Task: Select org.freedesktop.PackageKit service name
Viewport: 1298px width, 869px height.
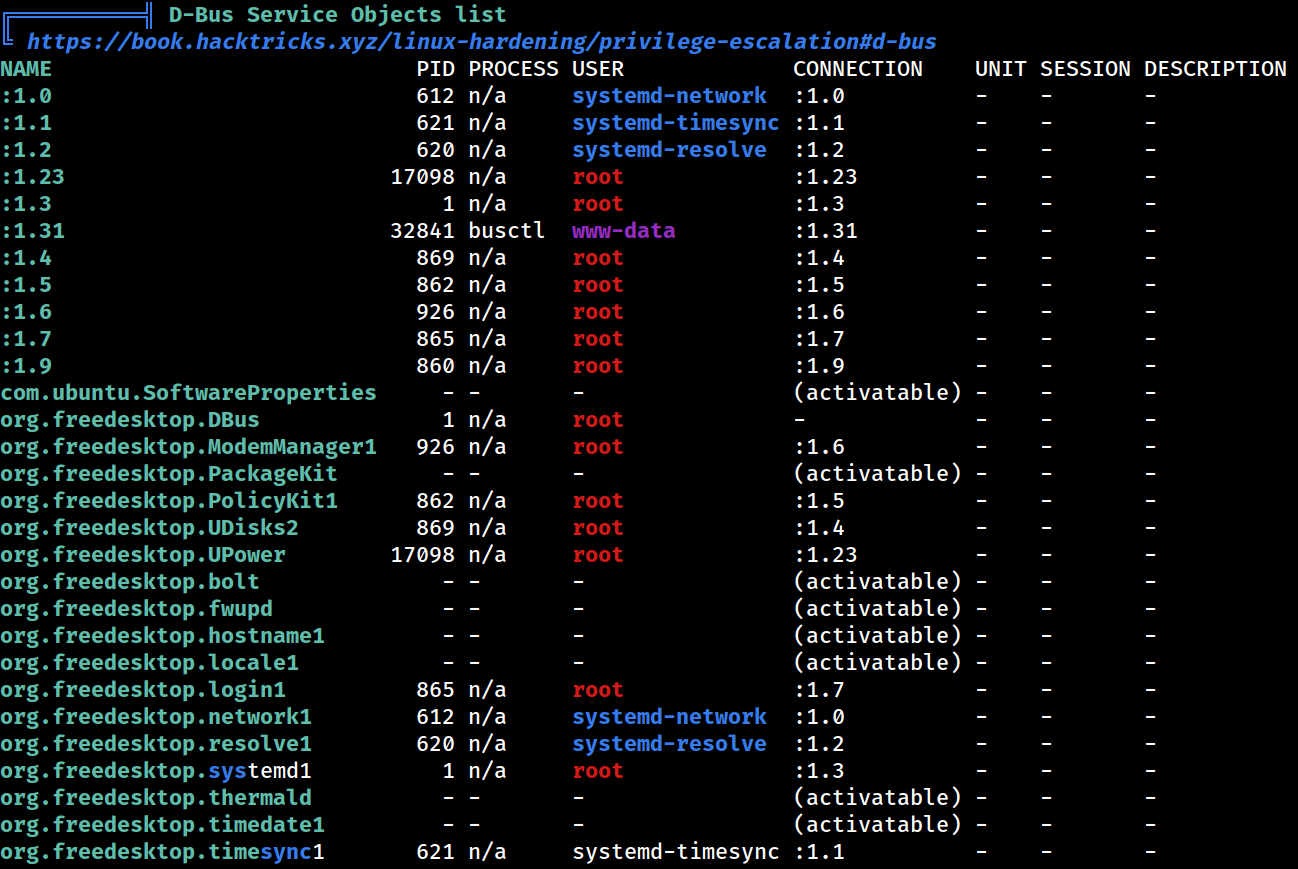Action: (x=169, y=474)
